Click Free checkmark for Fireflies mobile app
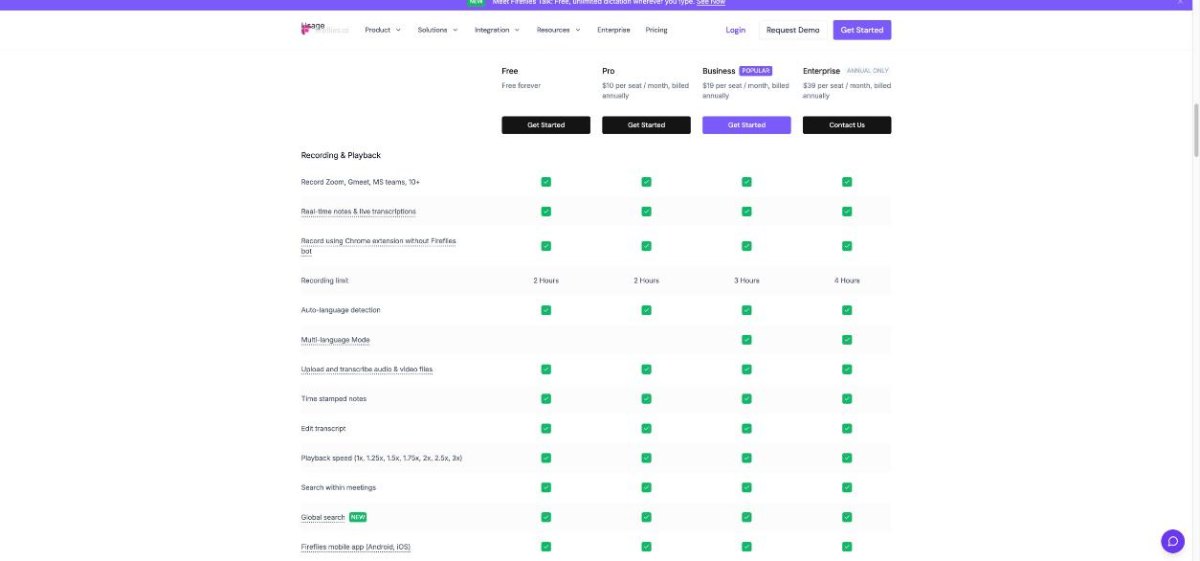The height and width of the screenshot is (561, 1200). click(x=546, y=547)
